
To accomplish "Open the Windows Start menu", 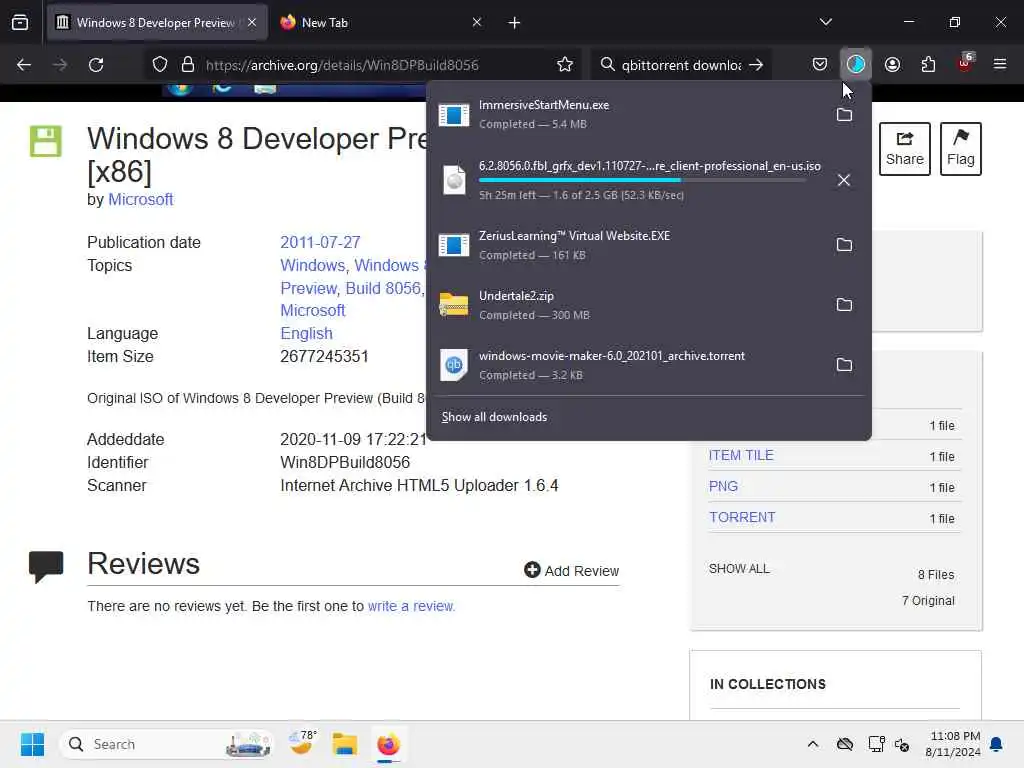I will [x=32, y=744].
